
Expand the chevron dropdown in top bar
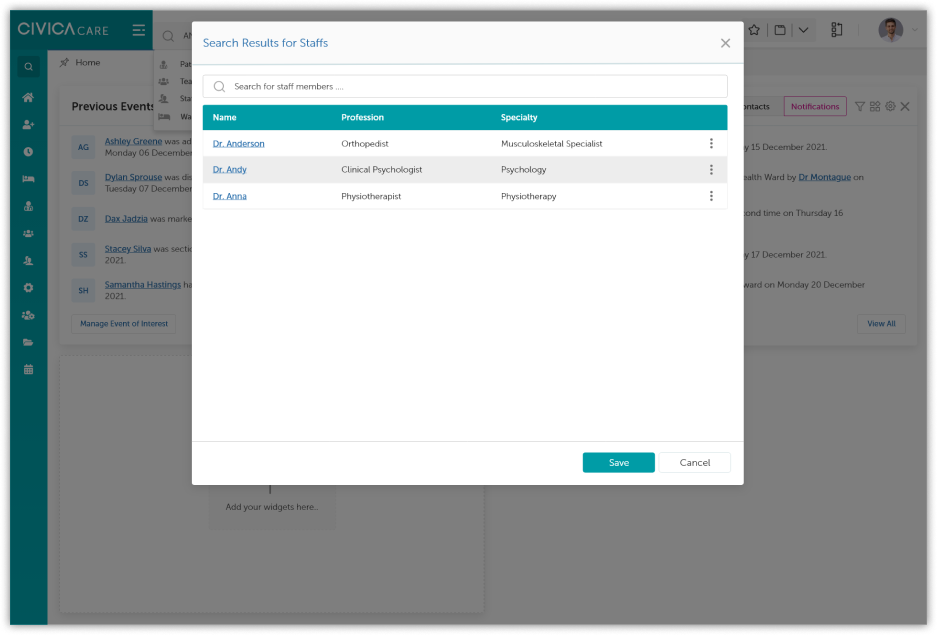point(803,30)
